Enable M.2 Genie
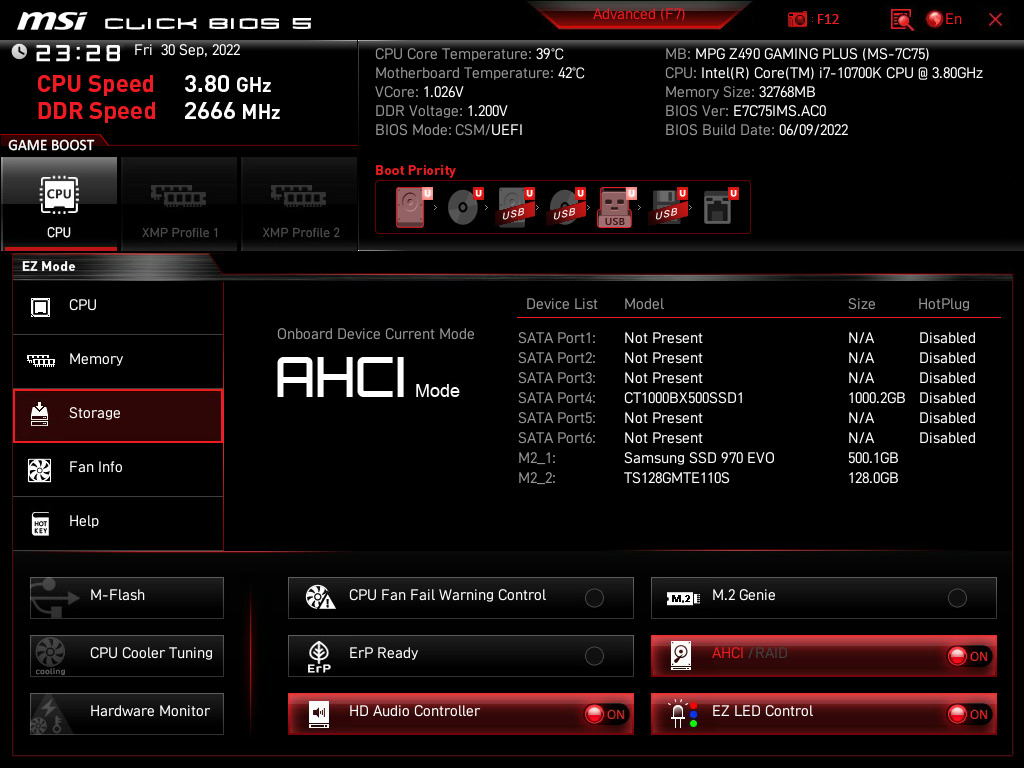The width and height of the screenshot is (1024, 768). tap(958, 596)
